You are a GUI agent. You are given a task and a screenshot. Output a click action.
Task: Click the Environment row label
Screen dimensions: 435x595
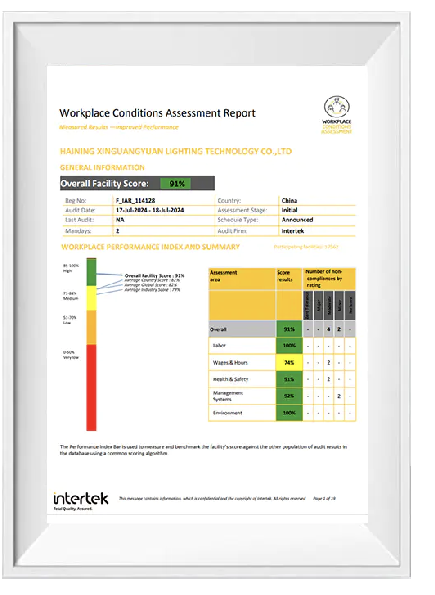coord(227,412)
